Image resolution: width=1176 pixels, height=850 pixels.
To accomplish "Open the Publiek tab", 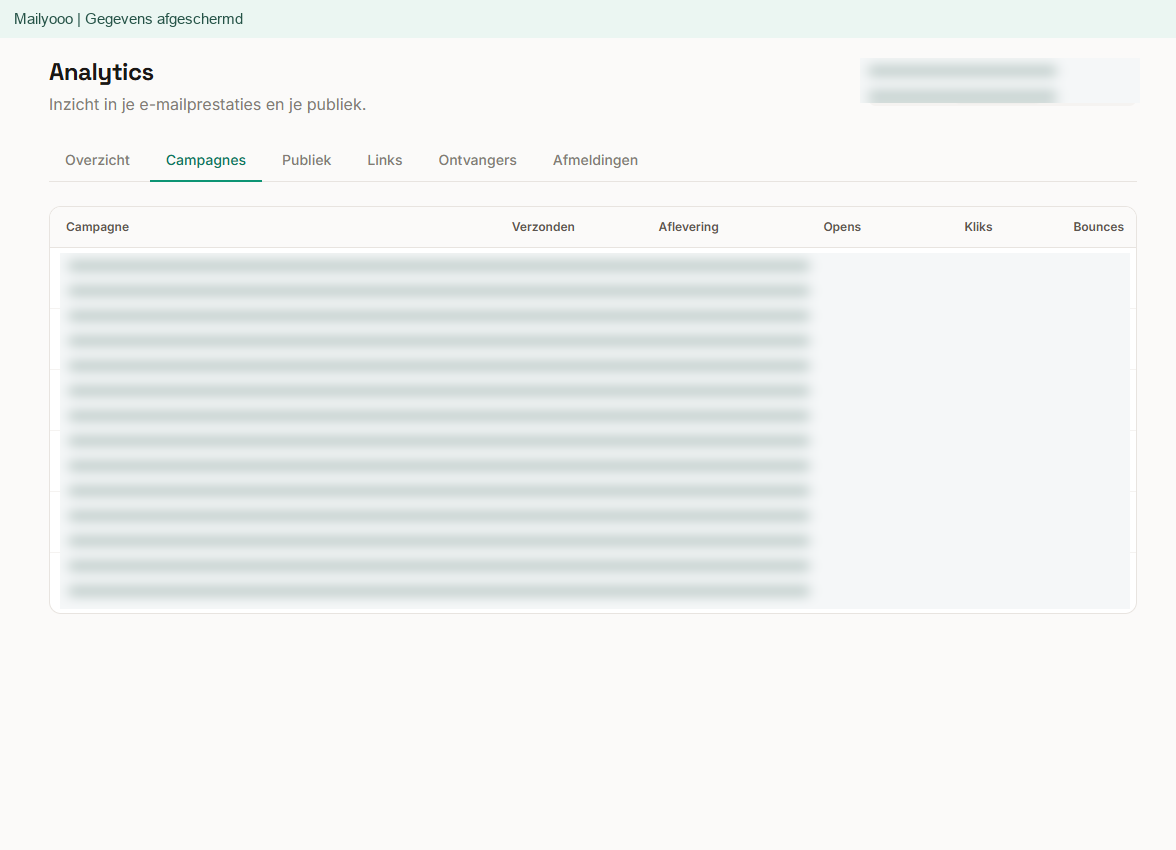I will [x=306, y=160].
